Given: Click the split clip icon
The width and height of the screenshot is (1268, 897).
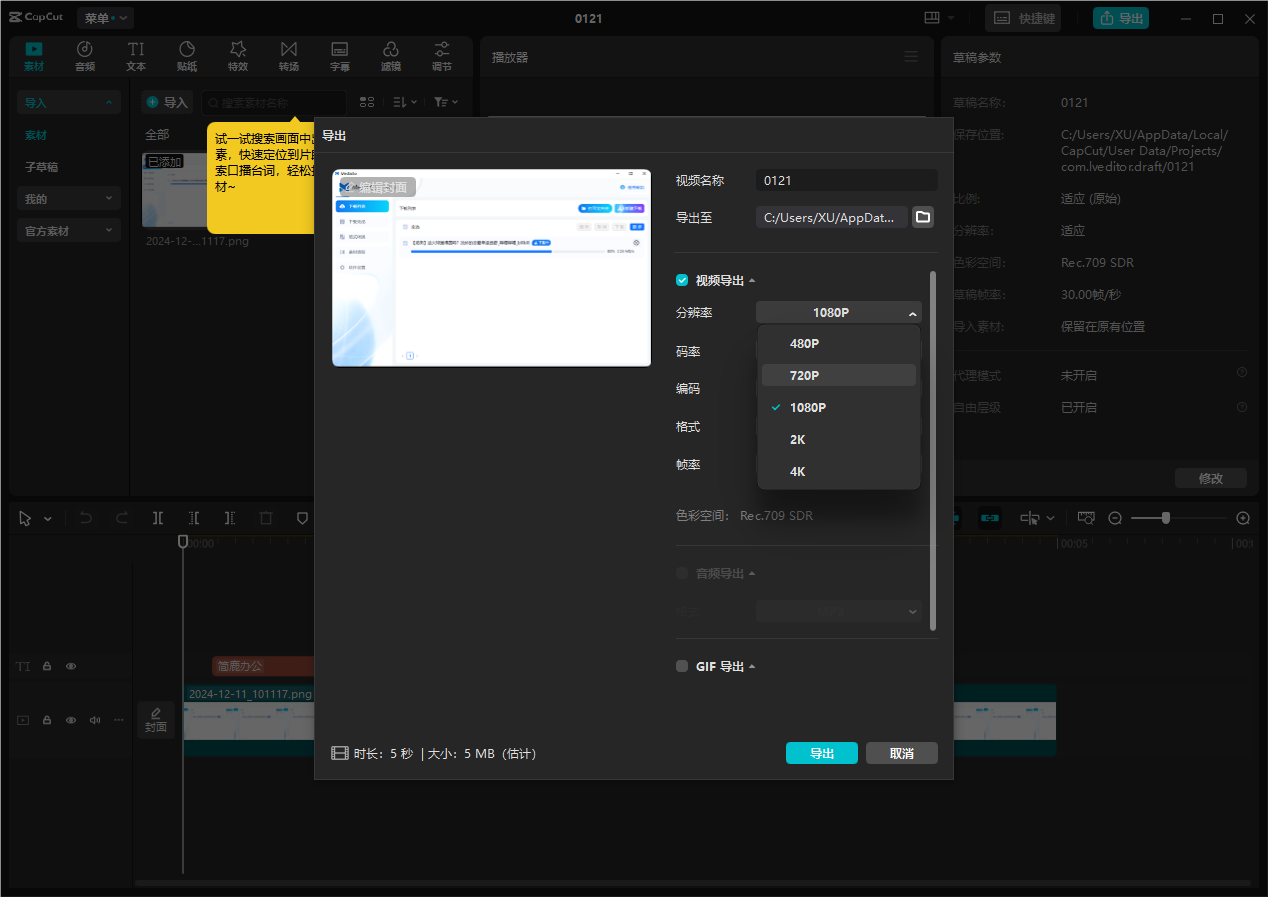Looking at the screenshot, I should [158, 518].
